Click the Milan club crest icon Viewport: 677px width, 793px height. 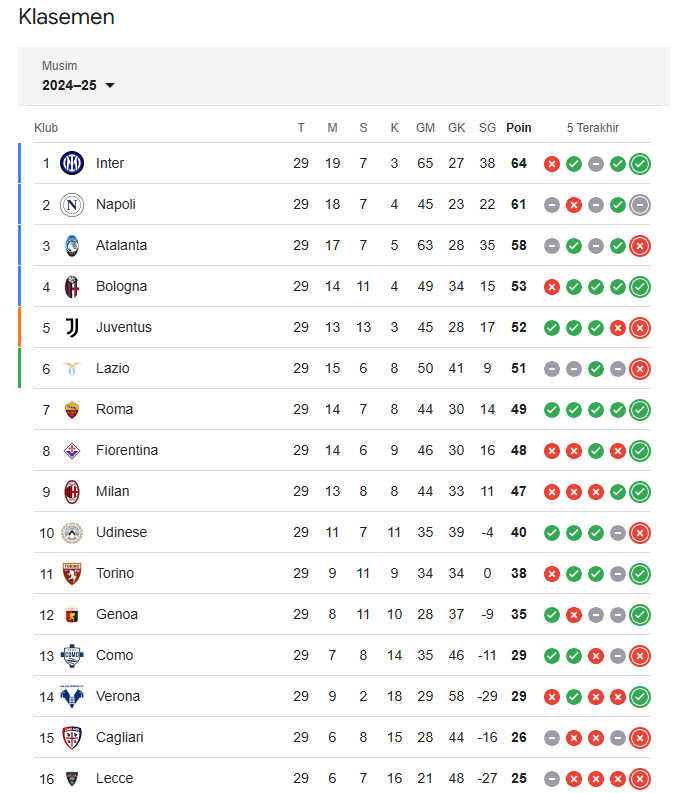[72, 491]
